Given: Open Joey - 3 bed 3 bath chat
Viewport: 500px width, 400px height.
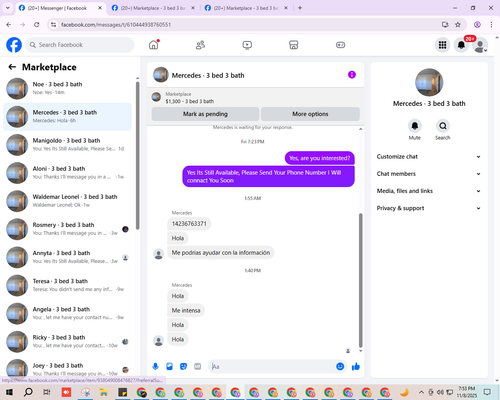Looking at the screenshot, I should [x=67, y=369].
